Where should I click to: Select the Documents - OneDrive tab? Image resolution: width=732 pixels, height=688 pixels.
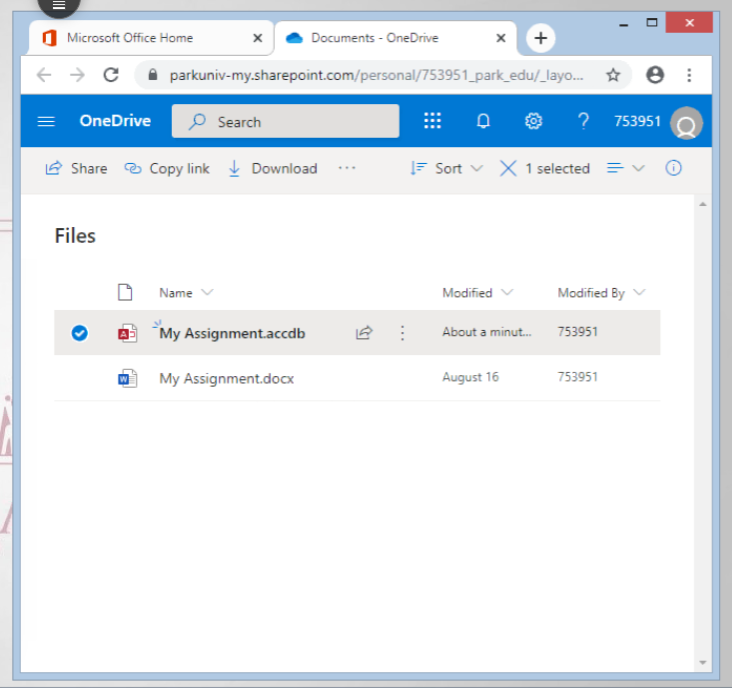(395, 38)
